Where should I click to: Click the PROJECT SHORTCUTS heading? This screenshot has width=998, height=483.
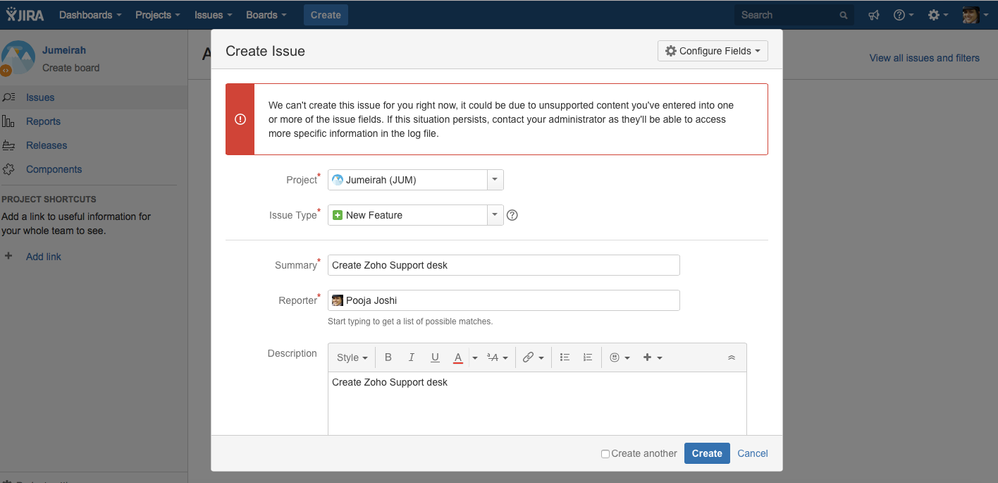pyautogui.click(x=49, y=199)
